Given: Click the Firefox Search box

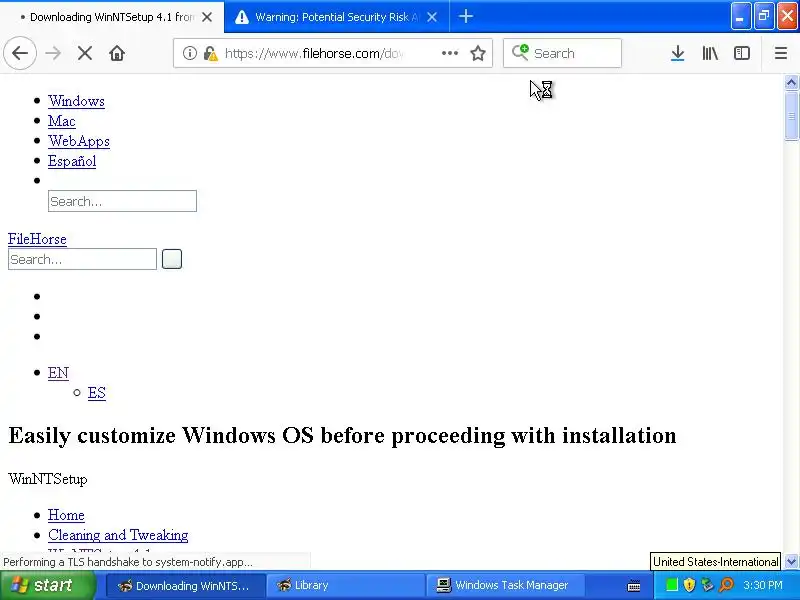Looking at the screenshot, I should pos(562,53).
